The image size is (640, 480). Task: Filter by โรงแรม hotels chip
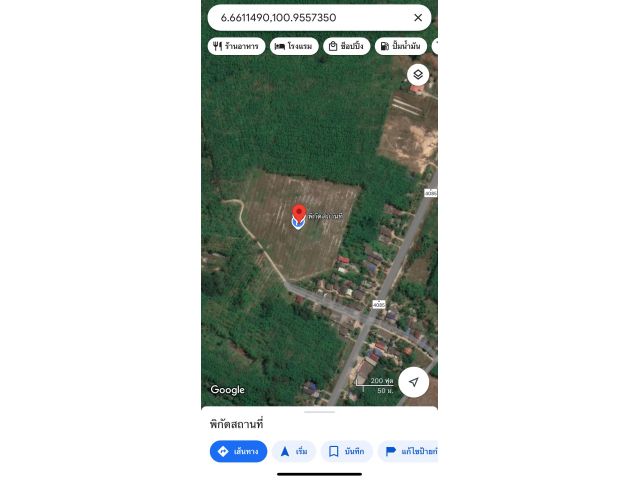(x=294, y=46)
